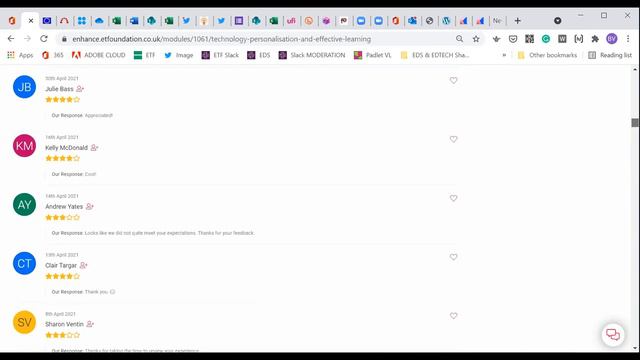Close the active tab
The width and height of the screenshot is (640, 360).
tap(31, 20)
